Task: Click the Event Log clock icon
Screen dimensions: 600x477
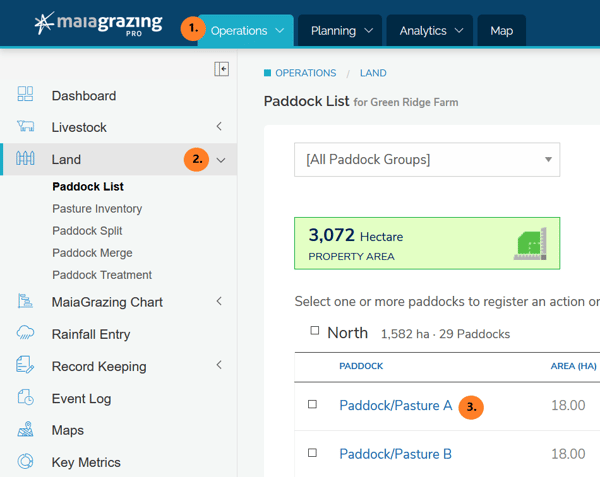Action: pos(26,398)
